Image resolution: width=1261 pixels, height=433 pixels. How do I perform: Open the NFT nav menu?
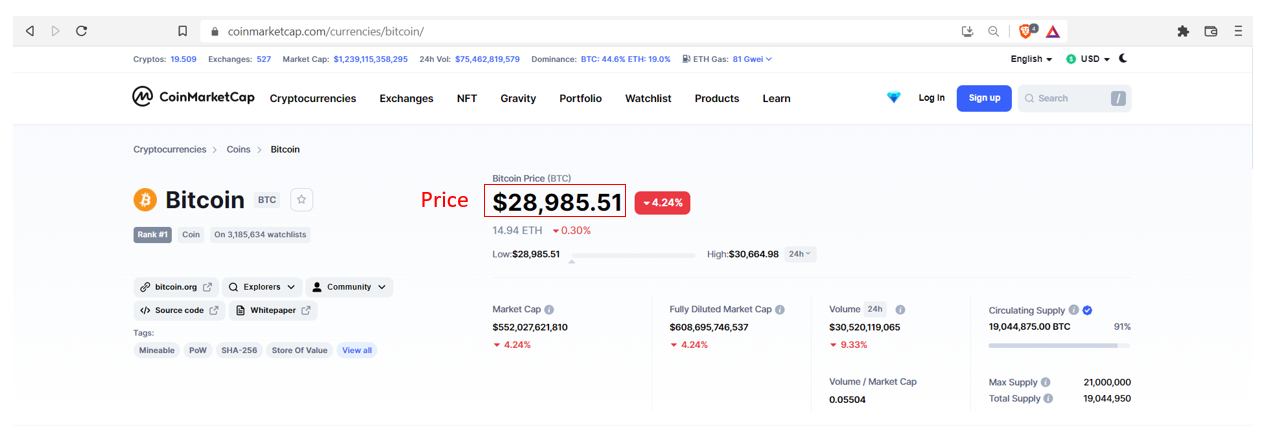coord(467,98)
